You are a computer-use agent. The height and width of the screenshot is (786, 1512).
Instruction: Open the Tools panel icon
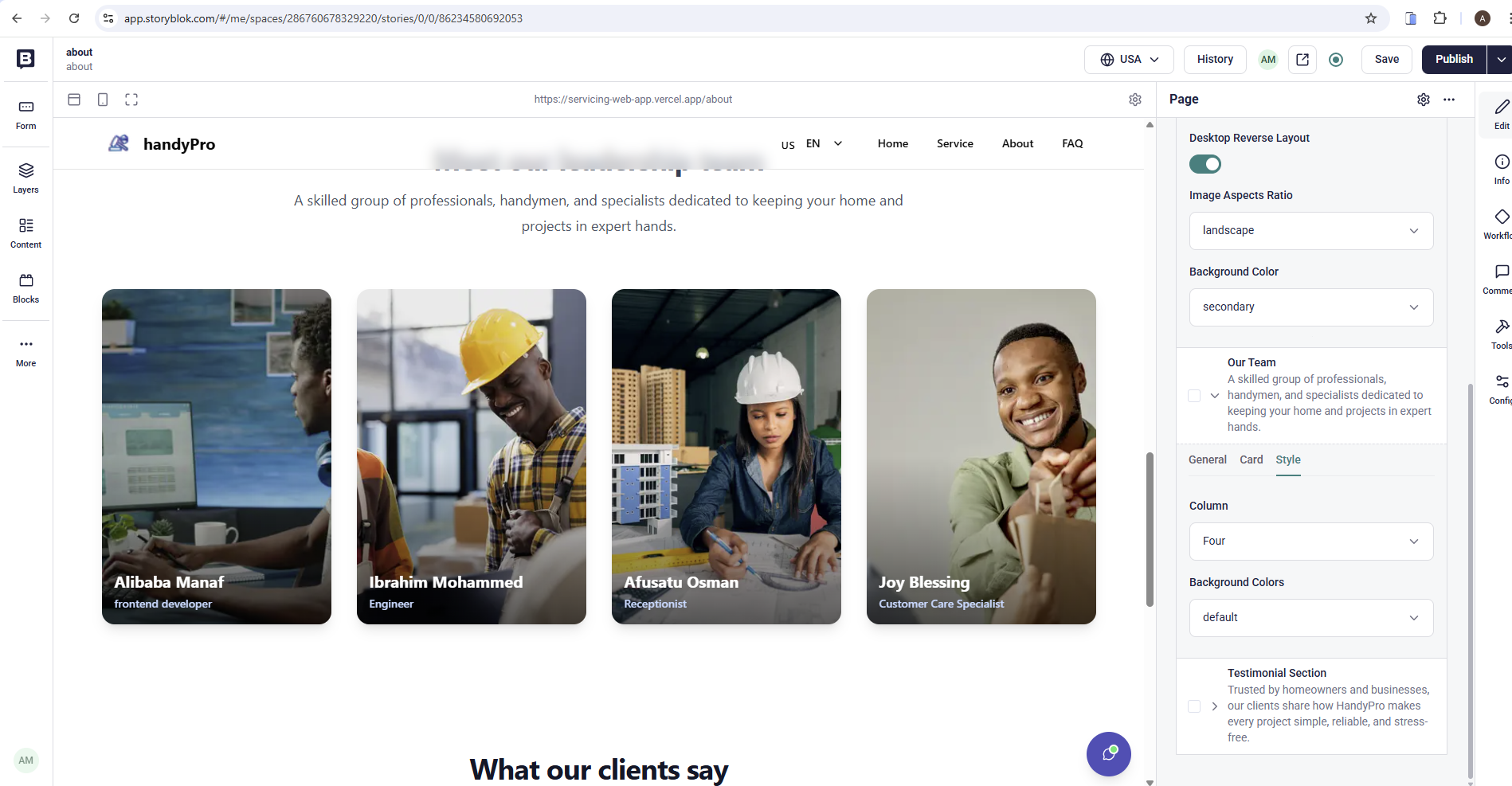click(x=1502, y=334)
